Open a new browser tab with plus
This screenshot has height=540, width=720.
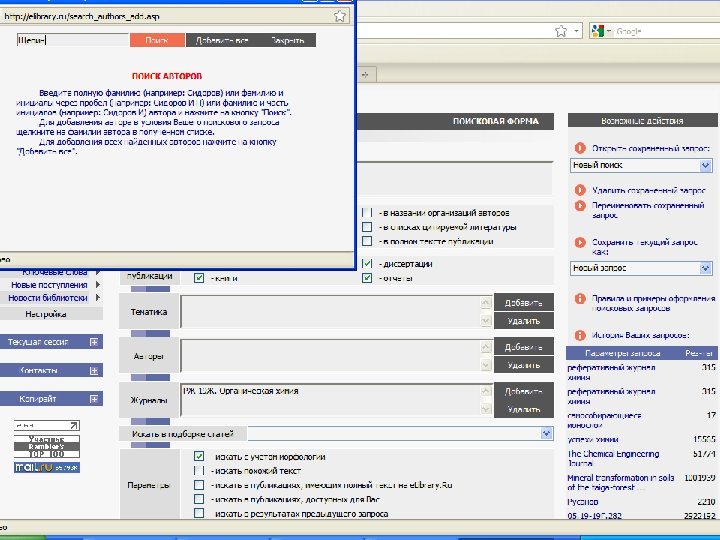366,74
